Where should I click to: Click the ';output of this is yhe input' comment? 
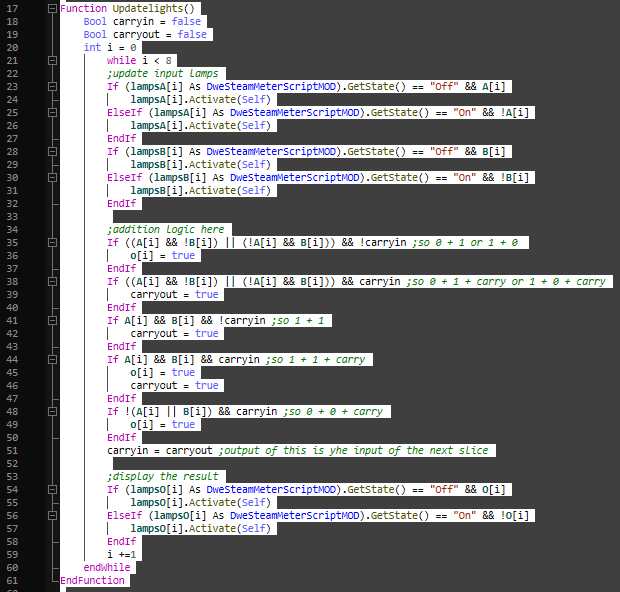coord(354,450)
